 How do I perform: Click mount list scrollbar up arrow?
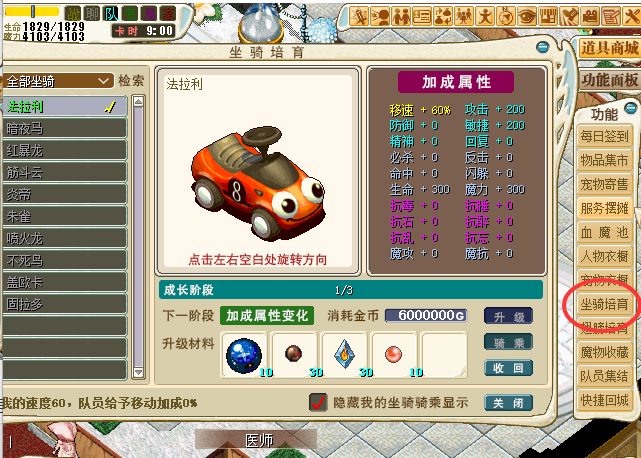(x=138, y=103)
